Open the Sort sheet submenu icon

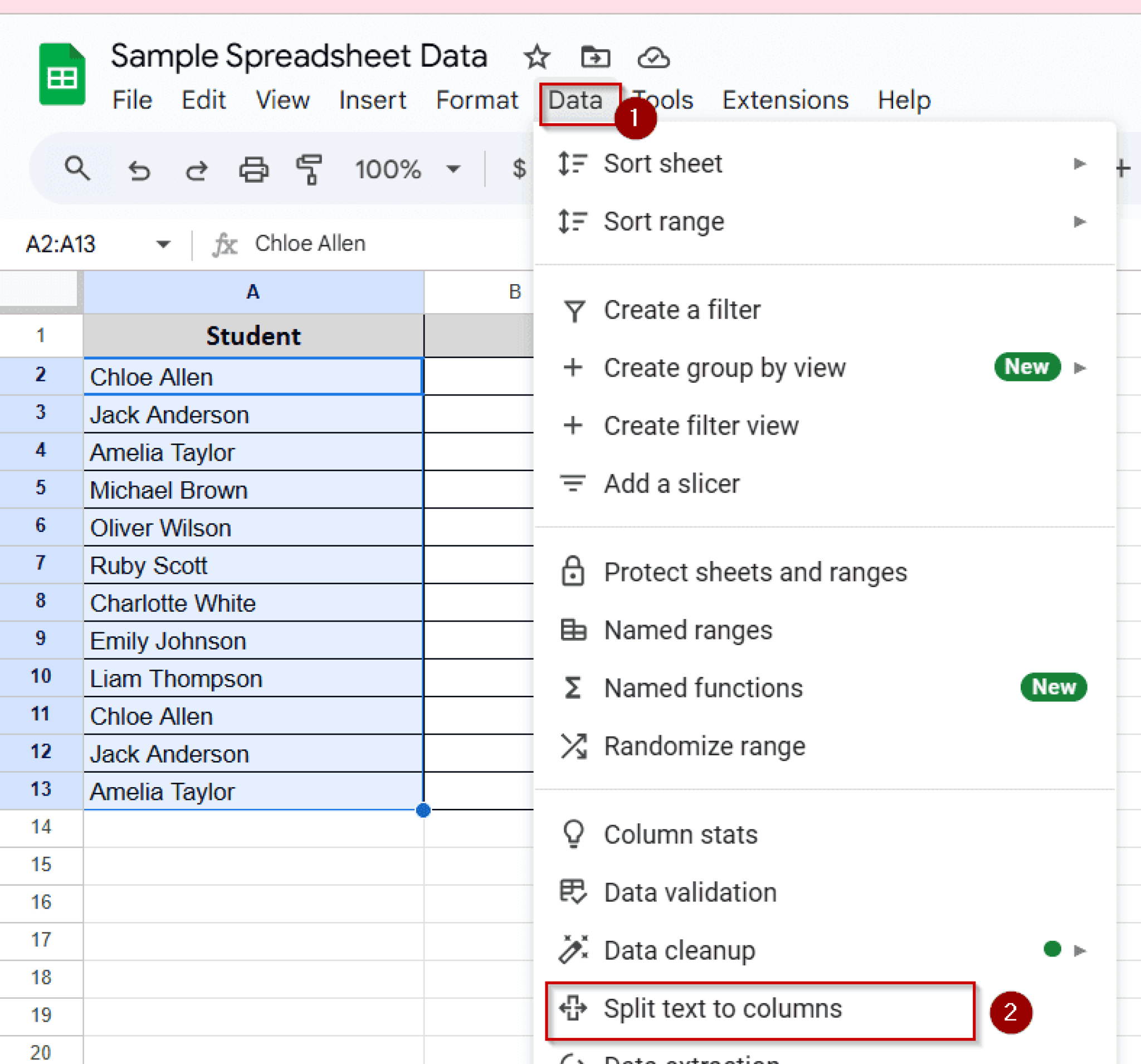[x=1081, y=163]
